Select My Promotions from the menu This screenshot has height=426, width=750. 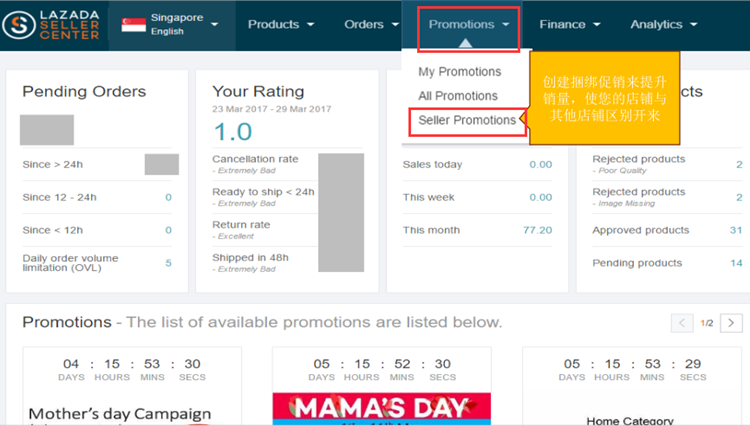point(460,72)
